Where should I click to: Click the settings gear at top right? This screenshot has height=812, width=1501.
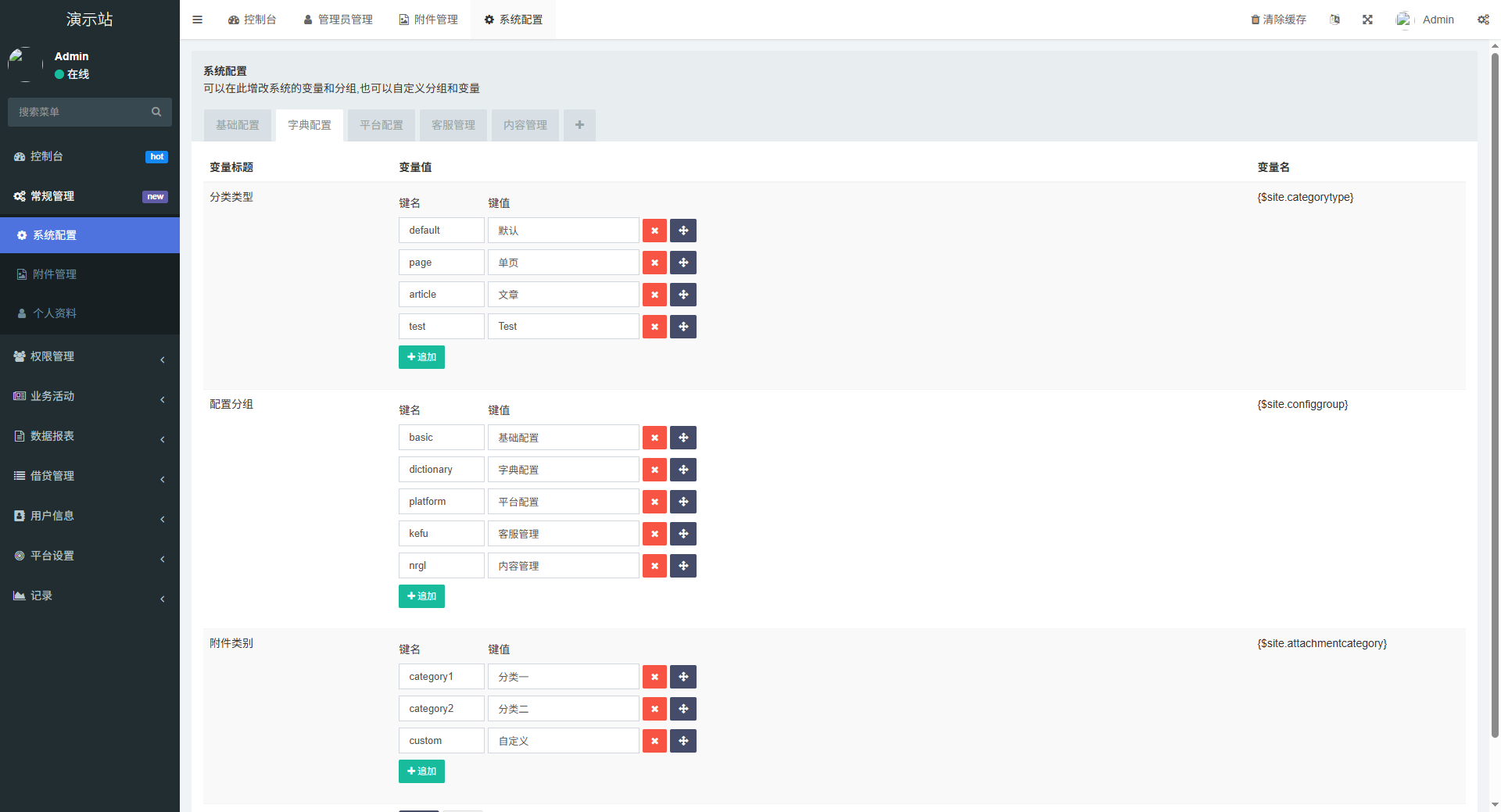[x=1483, y=20]
